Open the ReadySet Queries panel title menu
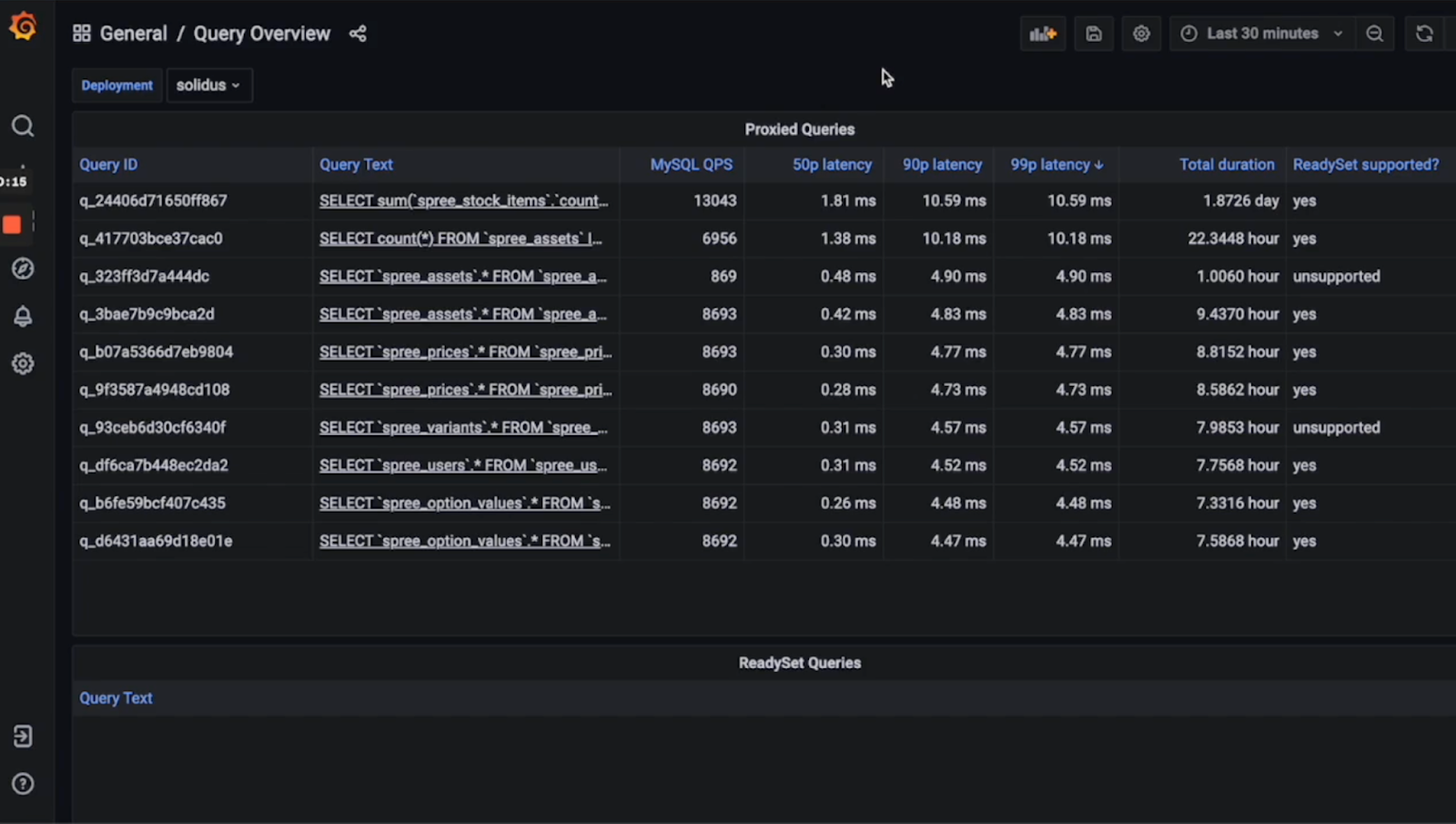The image size is (1456, 824). tap(800, 663)
